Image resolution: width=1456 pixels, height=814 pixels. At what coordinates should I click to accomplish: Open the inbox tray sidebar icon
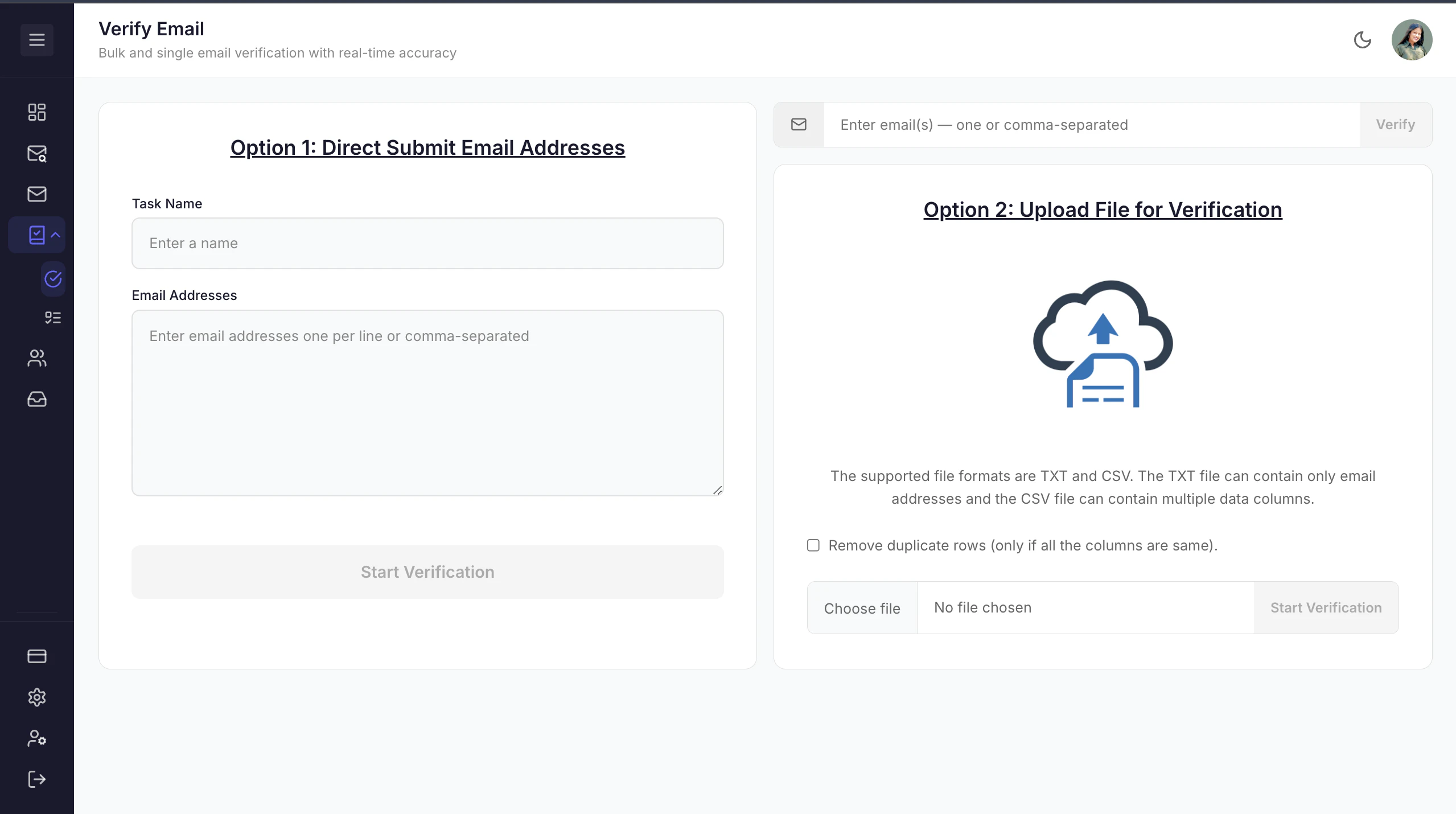37,399
